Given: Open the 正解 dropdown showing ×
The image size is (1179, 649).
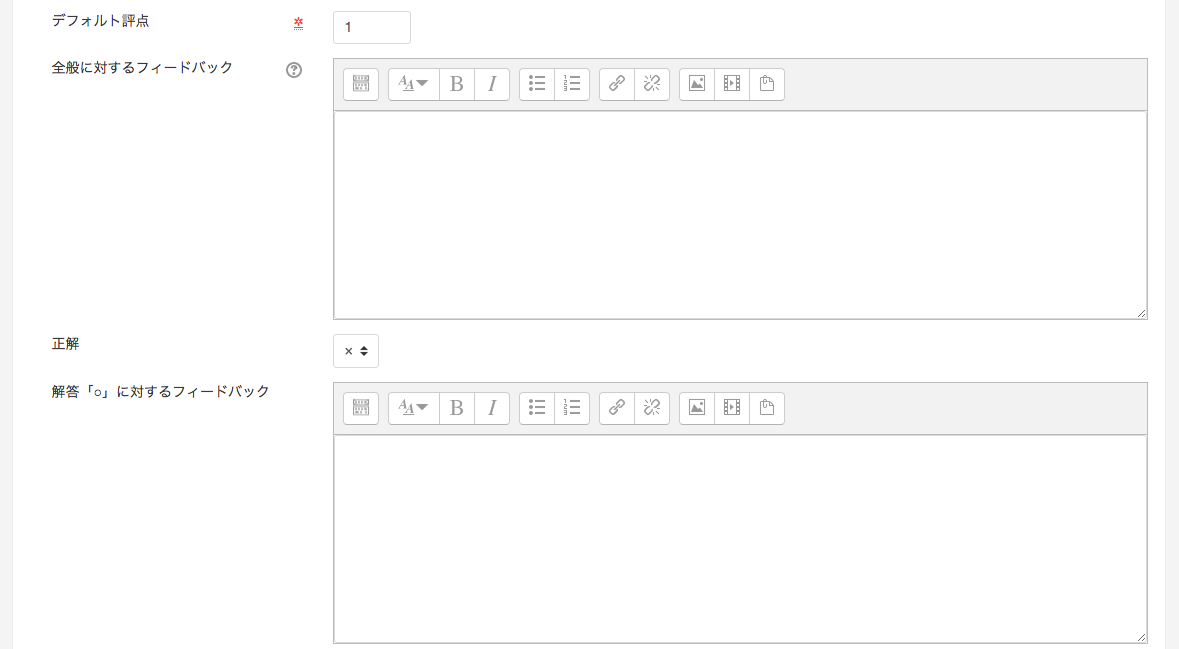Looking at the screenshot, I should (x=356, y=351).
